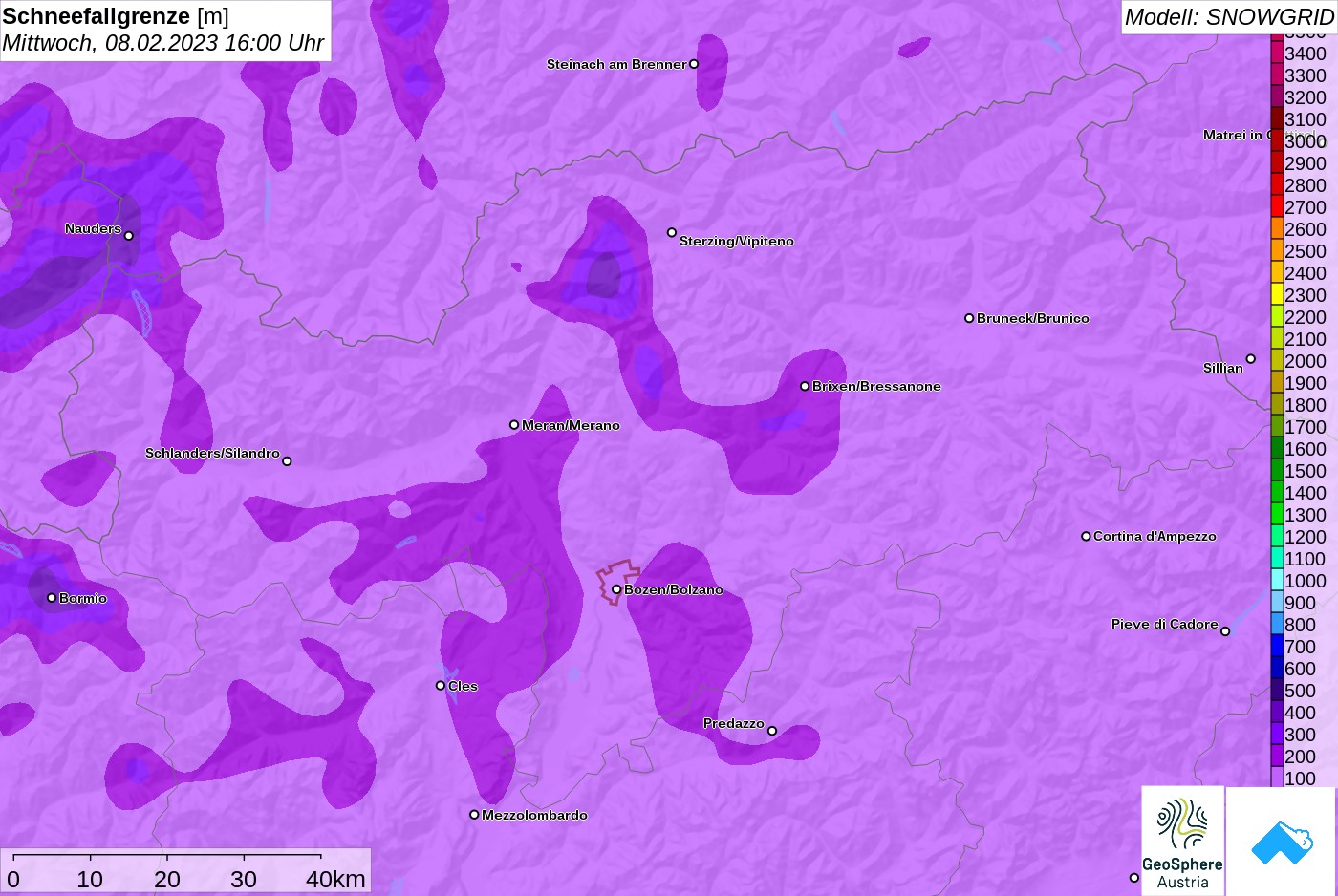This screenshot has height=896, width=1338.
Task: Click the 500 legend value
Action: pos(1300,691)
